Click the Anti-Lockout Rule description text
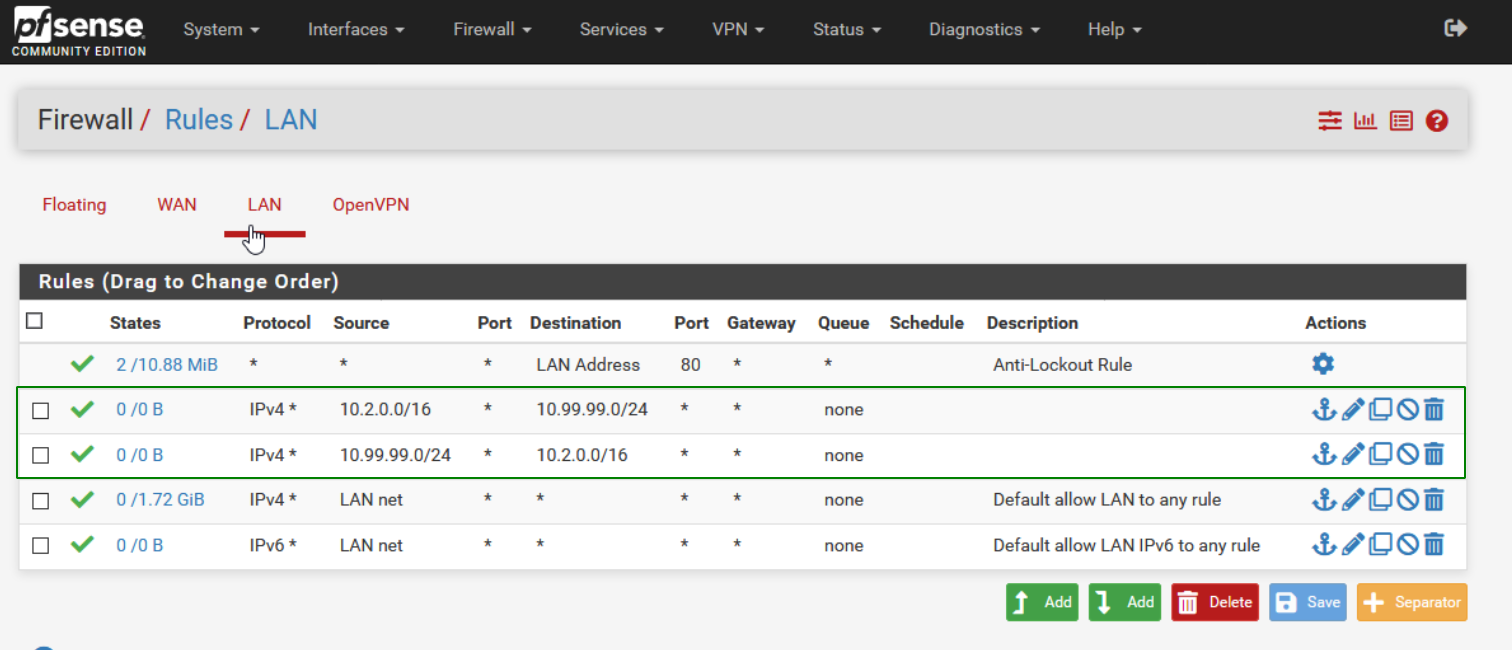 (x=1062, y=364)
